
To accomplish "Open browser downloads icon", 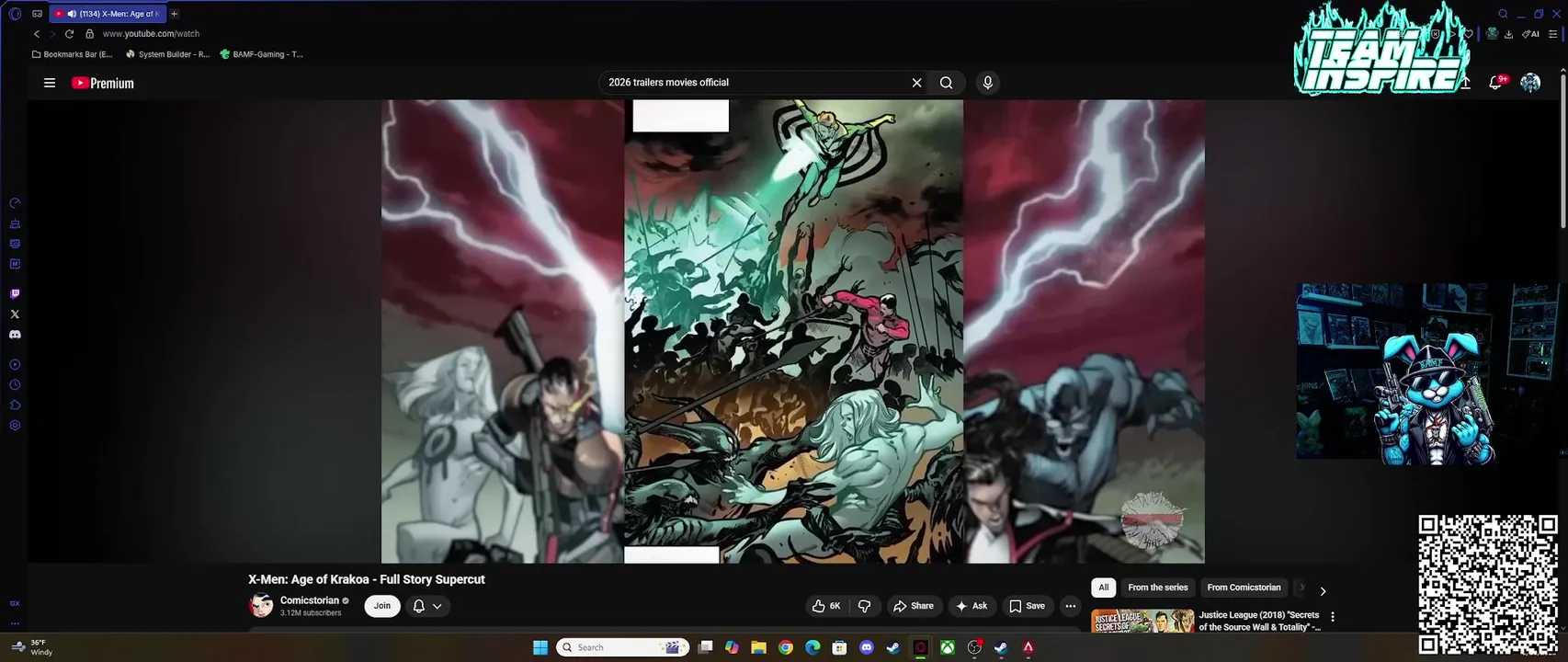I will coord(1509,34).
